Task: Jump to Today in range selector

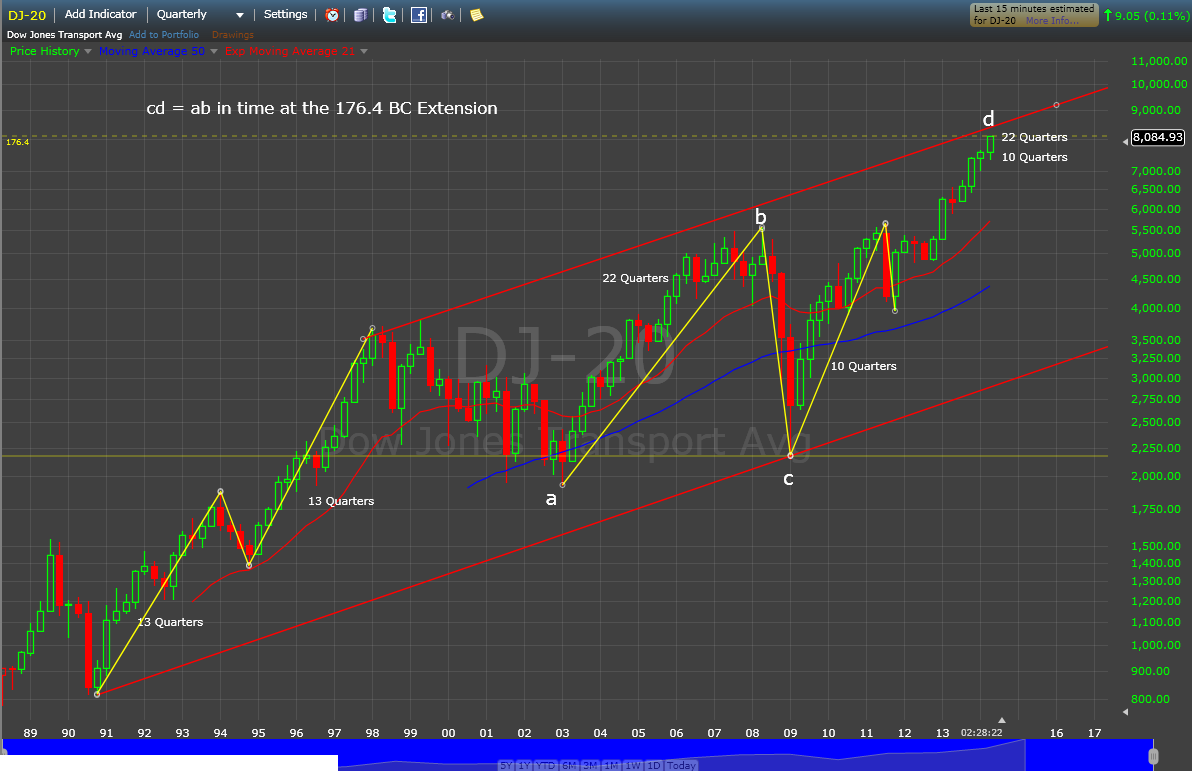Action: [x=681, y=766]
